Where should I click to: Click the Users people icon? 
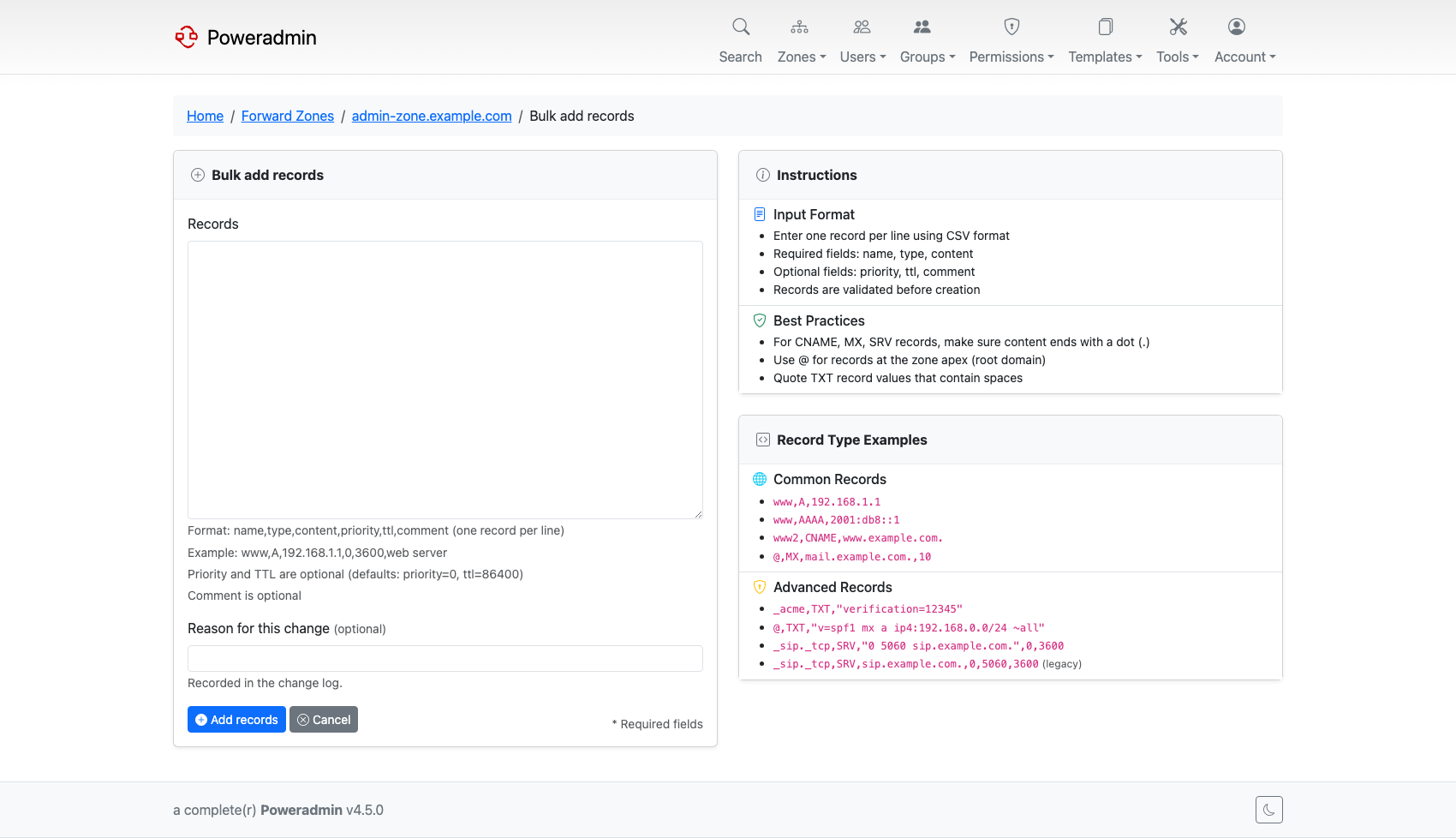click(x=862, y=27)
